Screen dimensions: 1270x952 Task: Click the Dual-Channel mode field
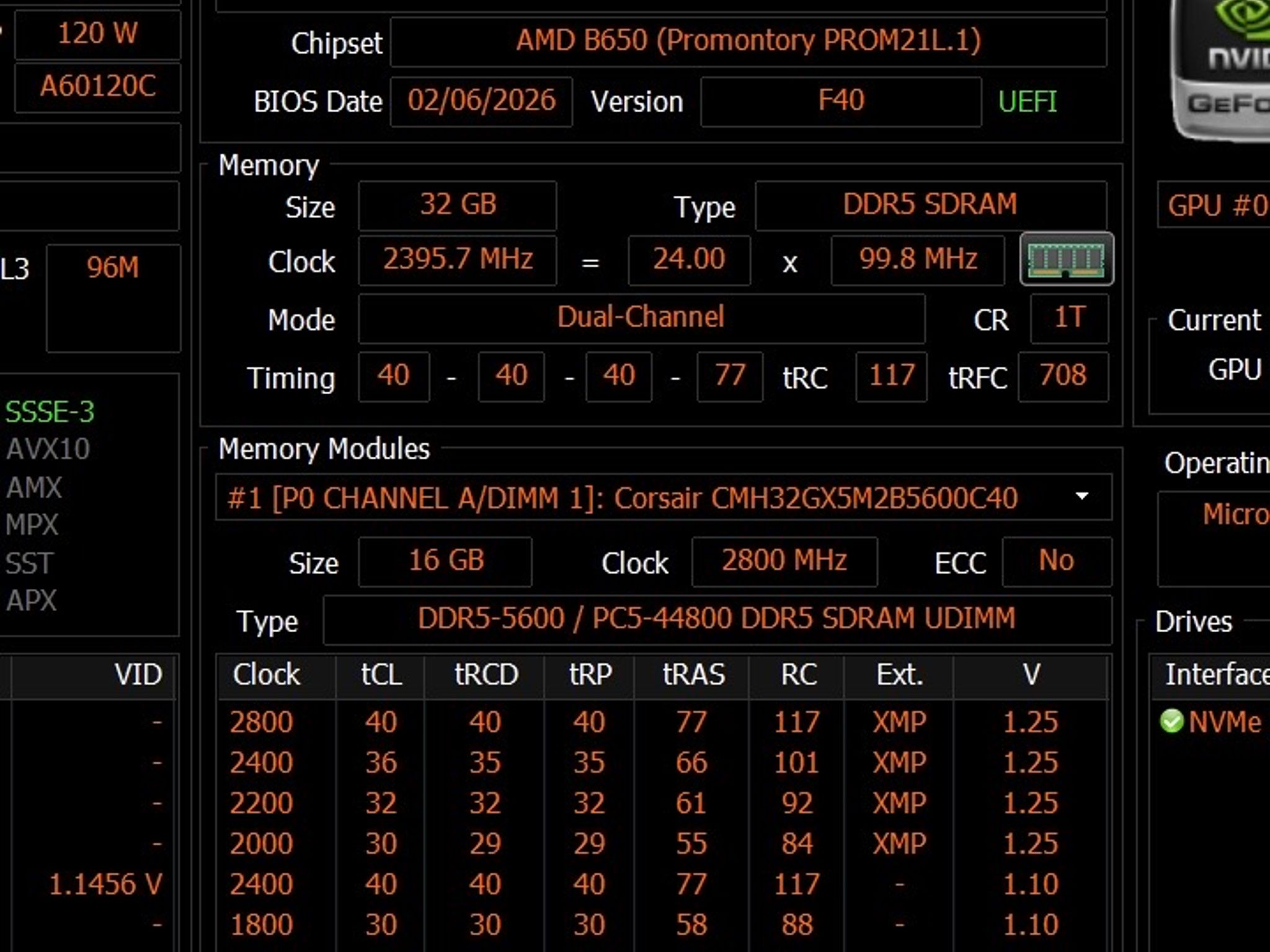tap(641, 318)
